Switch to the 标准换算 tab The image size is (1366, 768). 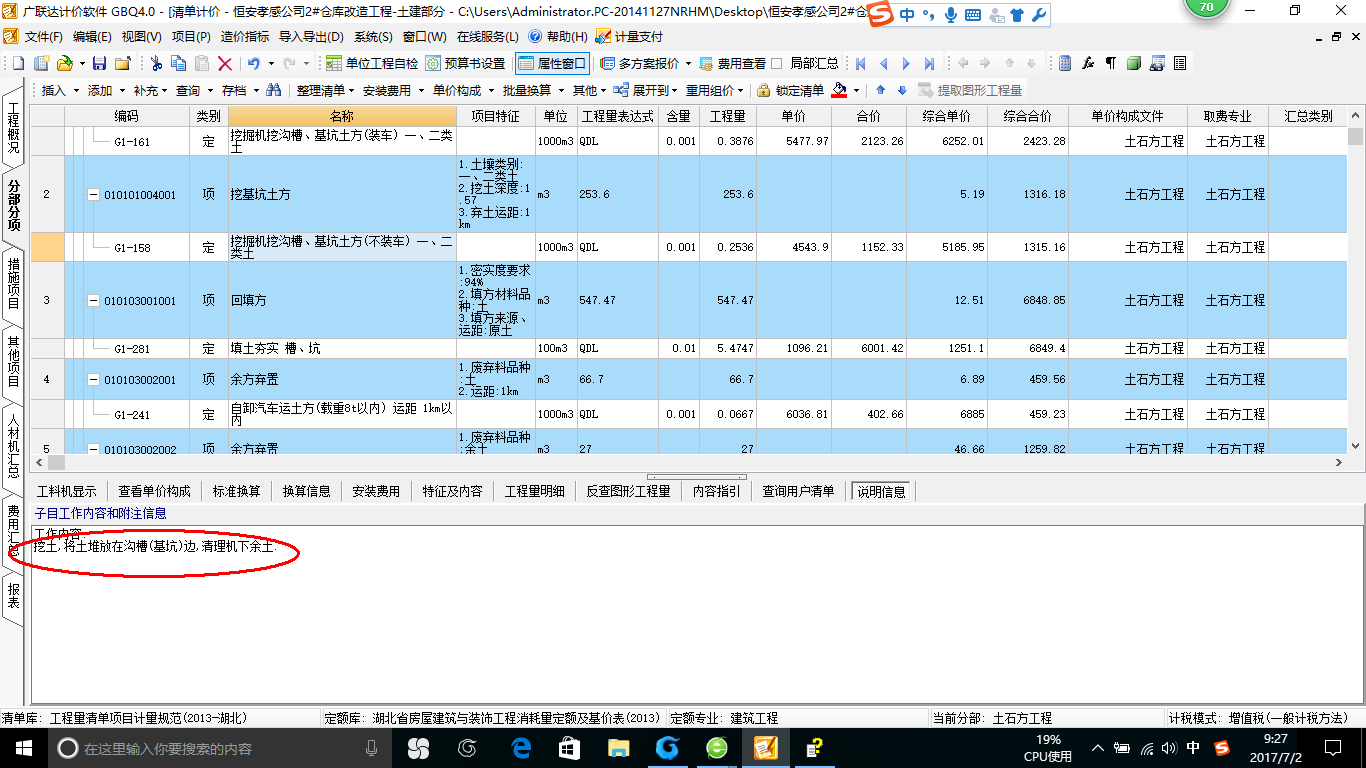(x=237, y=491)
